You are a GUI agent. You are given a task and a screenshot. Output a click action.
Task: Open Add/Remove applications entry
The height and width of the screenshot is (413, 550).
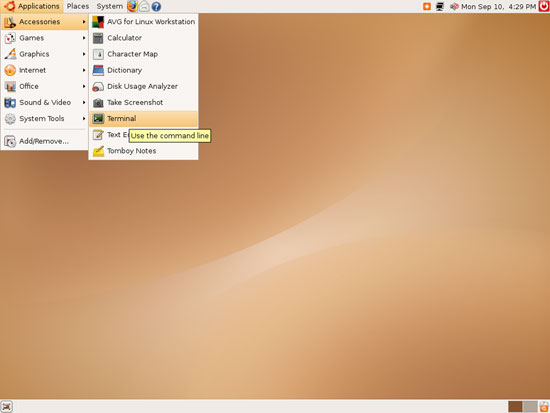point(45,141)
